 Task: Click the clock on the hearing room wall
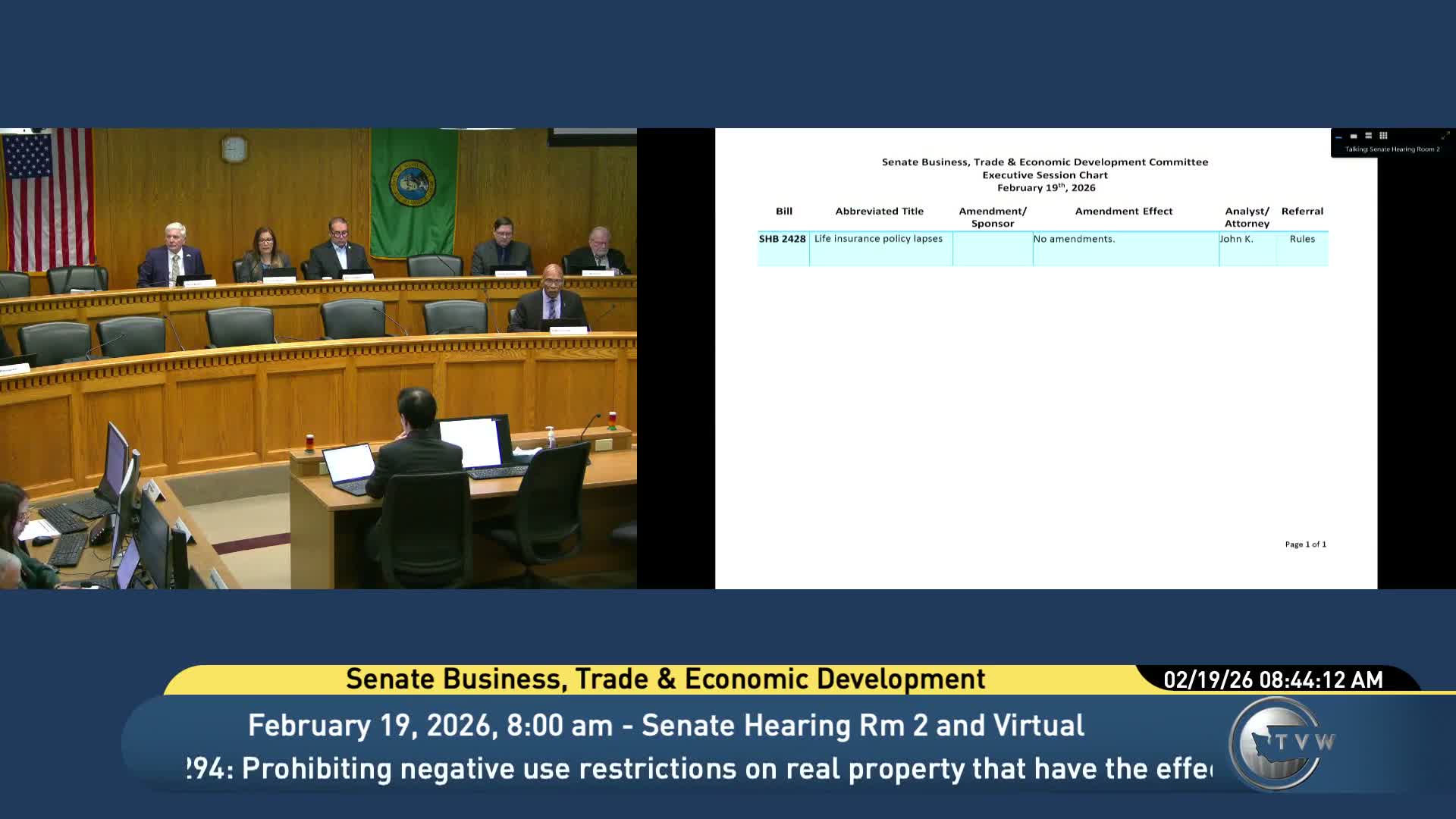tap(231, 147)
